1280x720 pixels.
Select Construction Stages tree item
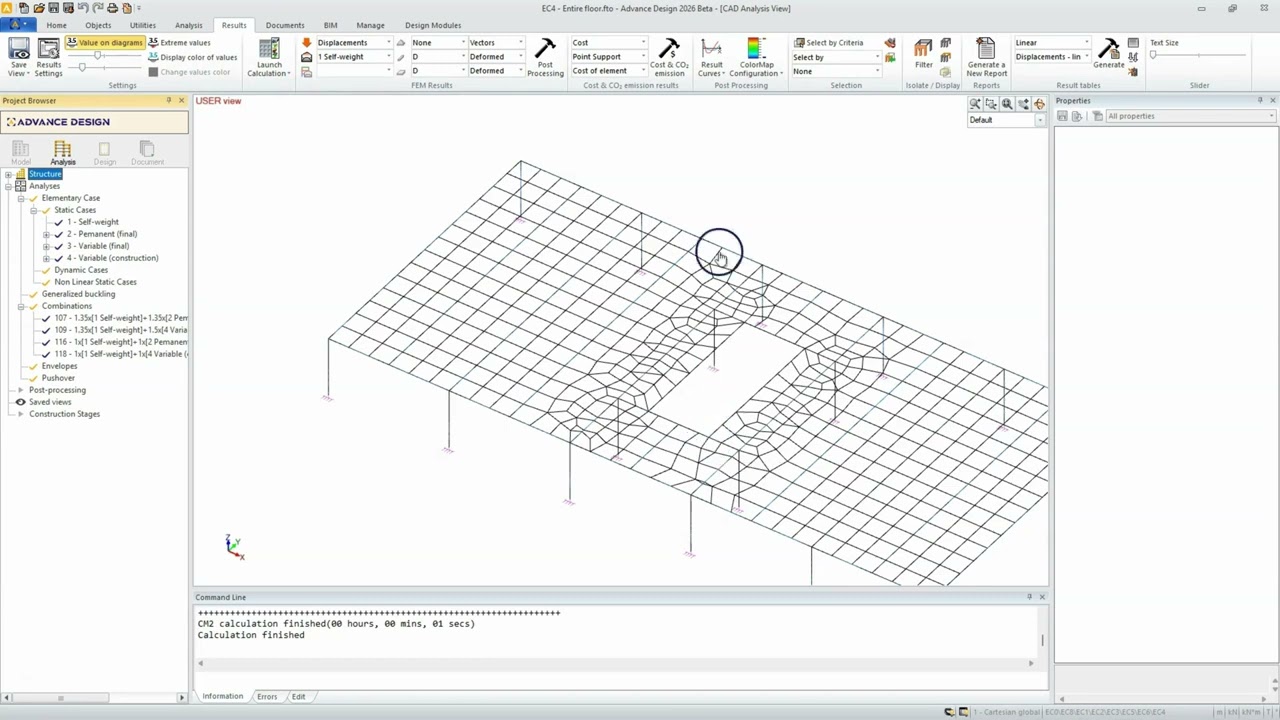tap(64, 414)
